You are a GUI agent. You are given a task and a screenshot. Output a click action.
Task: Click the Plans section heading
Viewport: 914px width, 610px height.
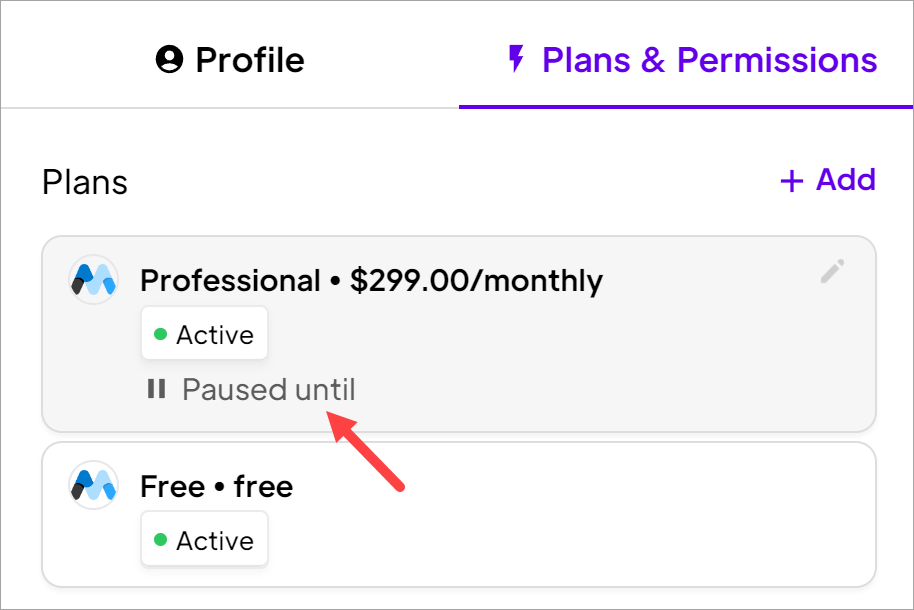[x=85, y=182]
